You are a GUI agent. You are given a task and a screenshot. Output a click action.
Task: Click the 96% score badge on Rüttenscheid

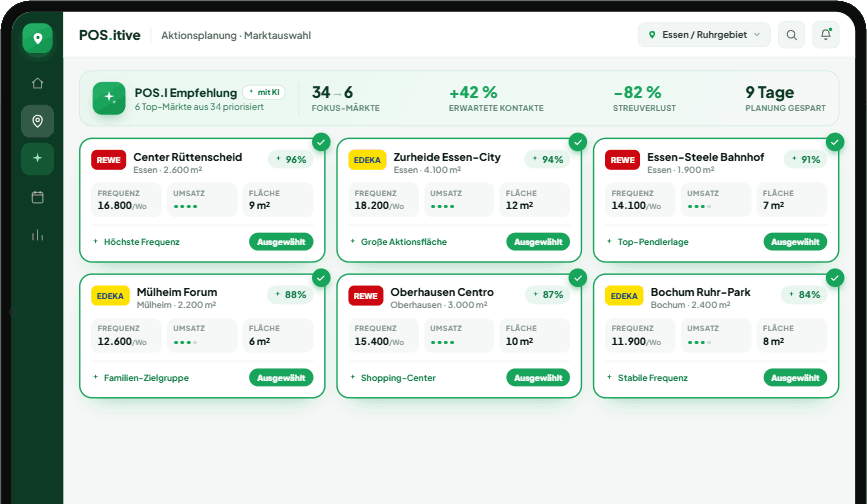tap(291, 160)
